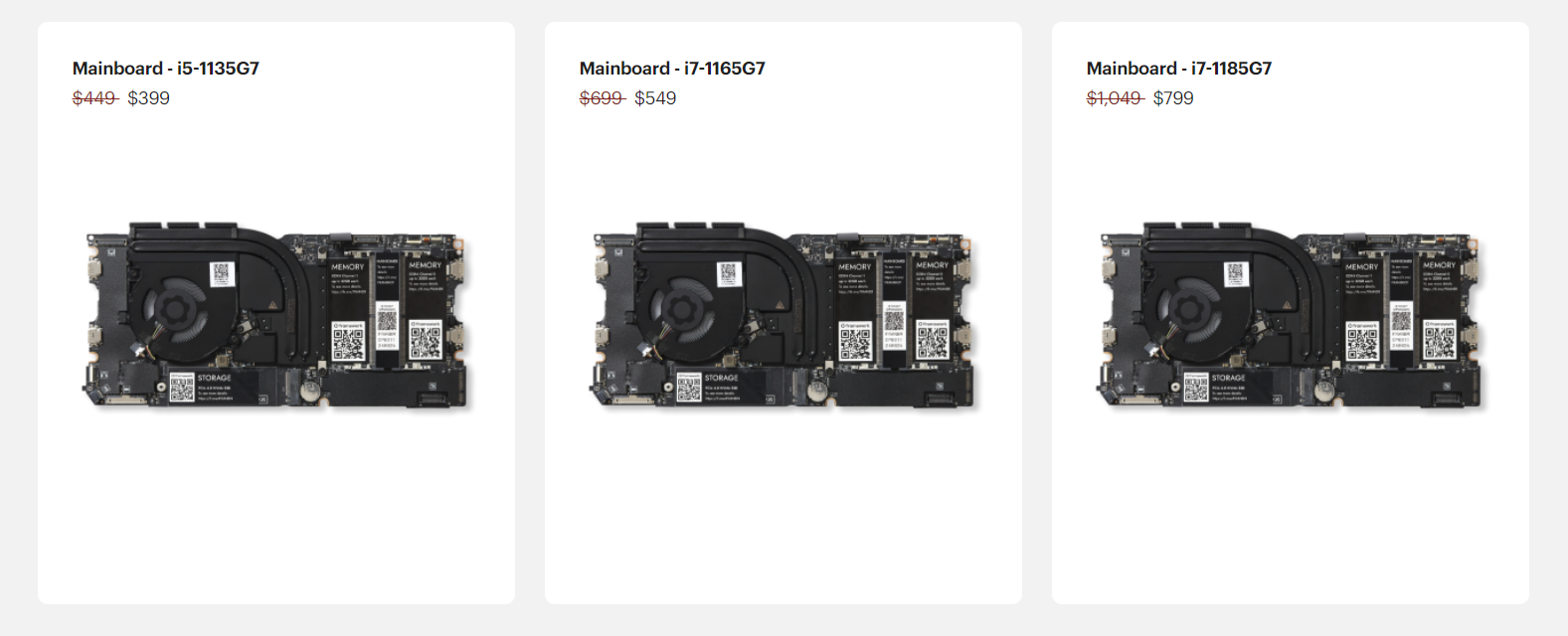The image size is (1568, 636).
Task: Click the STORAGE label on i5-1135G7 board
Action: click(215, 378)
